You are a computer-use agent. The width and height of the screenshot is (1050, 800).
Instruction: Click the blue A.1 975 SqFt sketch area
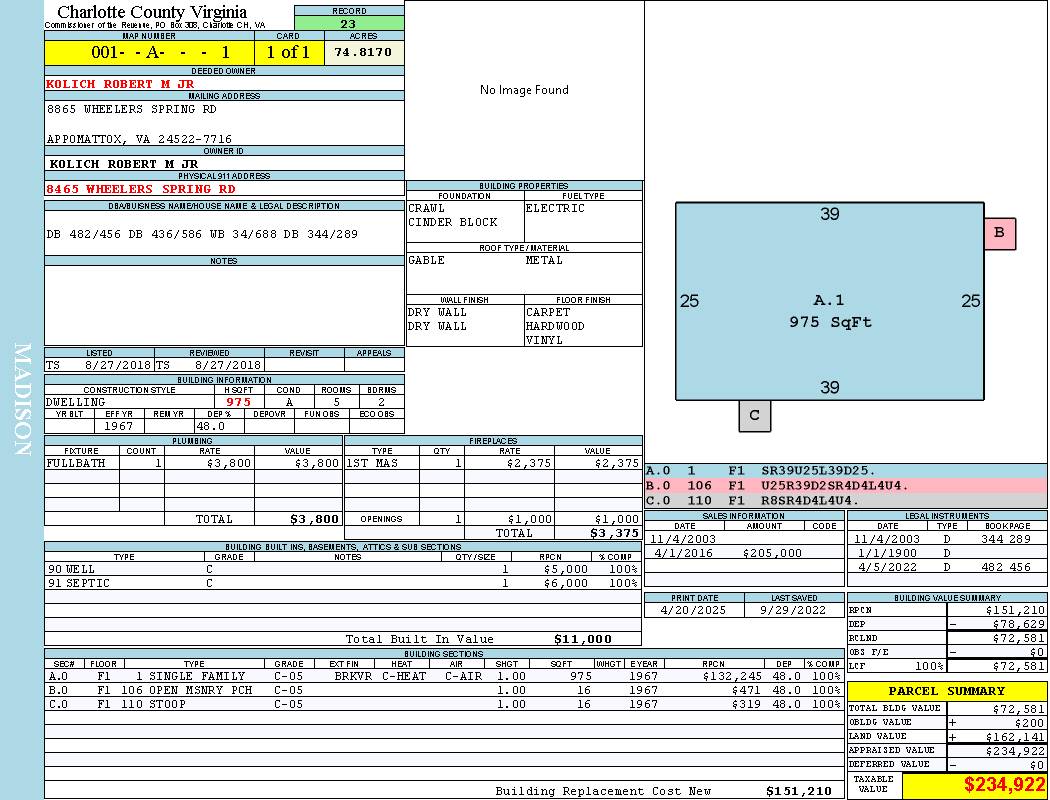(x=830, y=301)
